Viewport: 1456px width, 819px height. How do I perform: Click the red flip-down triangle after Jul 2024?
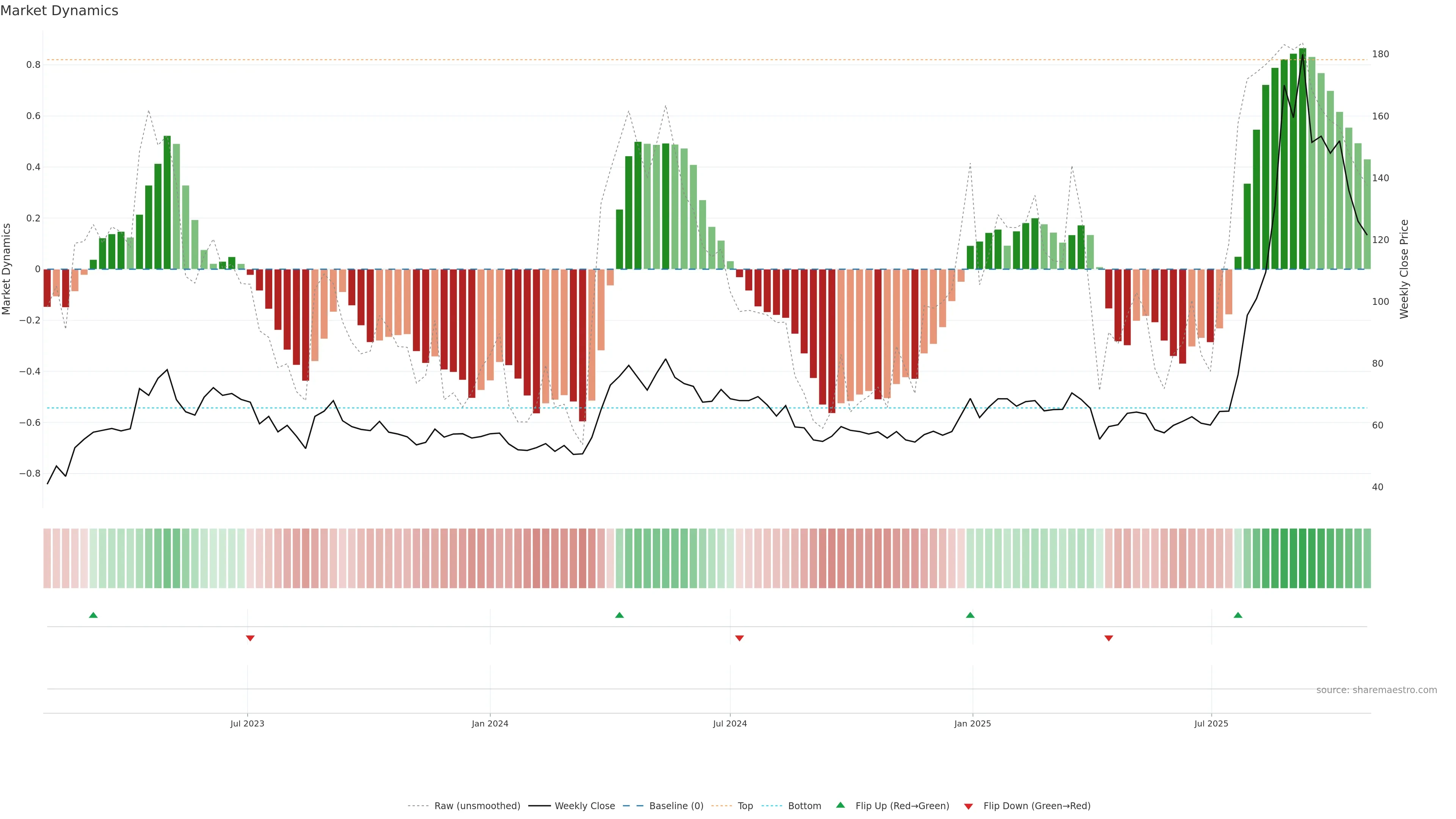pyautogui.click(x=739, y=638)
